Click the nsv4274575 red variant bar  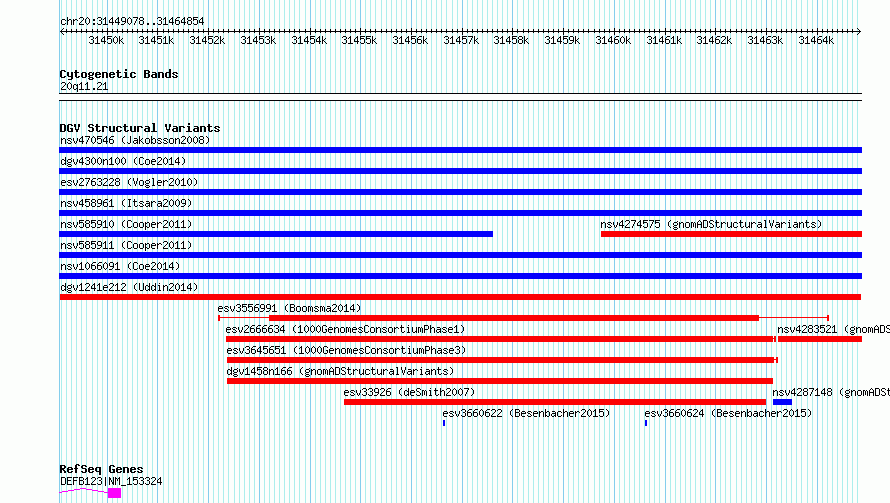[732, 234]
